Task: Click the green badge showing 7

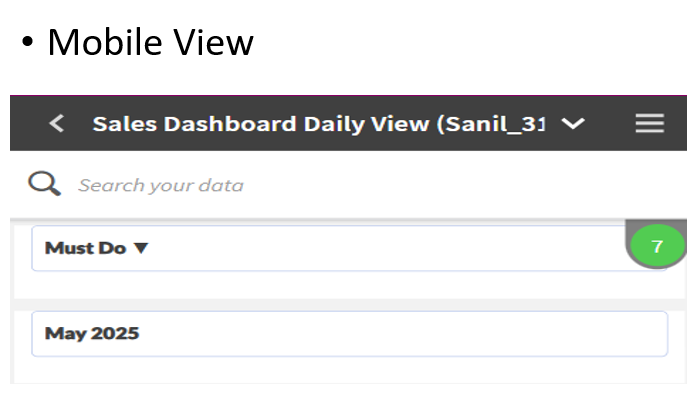Action: coord(656,246)
